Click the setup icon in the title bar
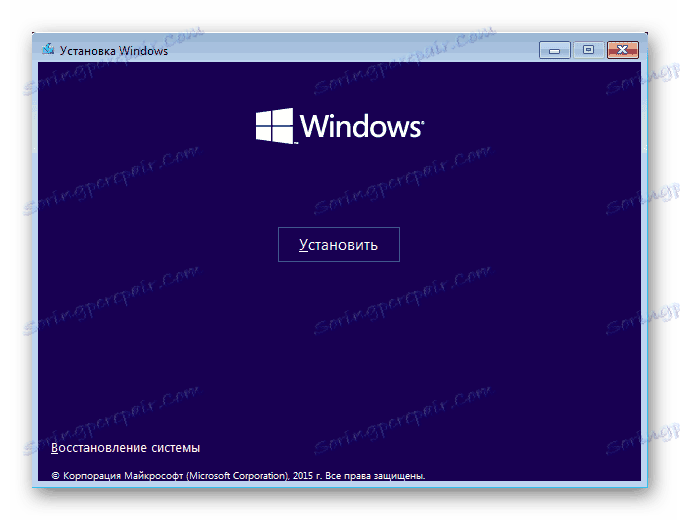The height and width of the screenshot is (520, 680). pos(48,49)
